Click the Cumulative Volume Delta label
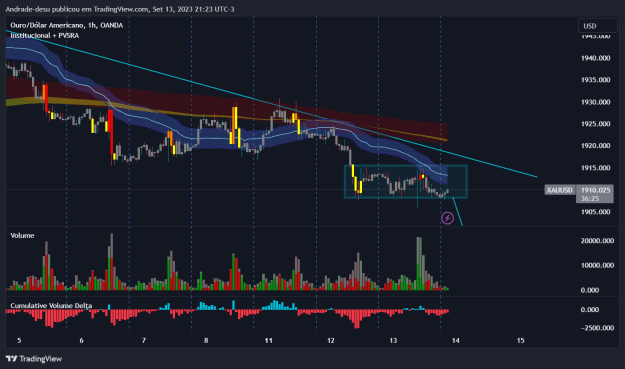The height and width of the screenshot is (369, 625). point(51,306)
